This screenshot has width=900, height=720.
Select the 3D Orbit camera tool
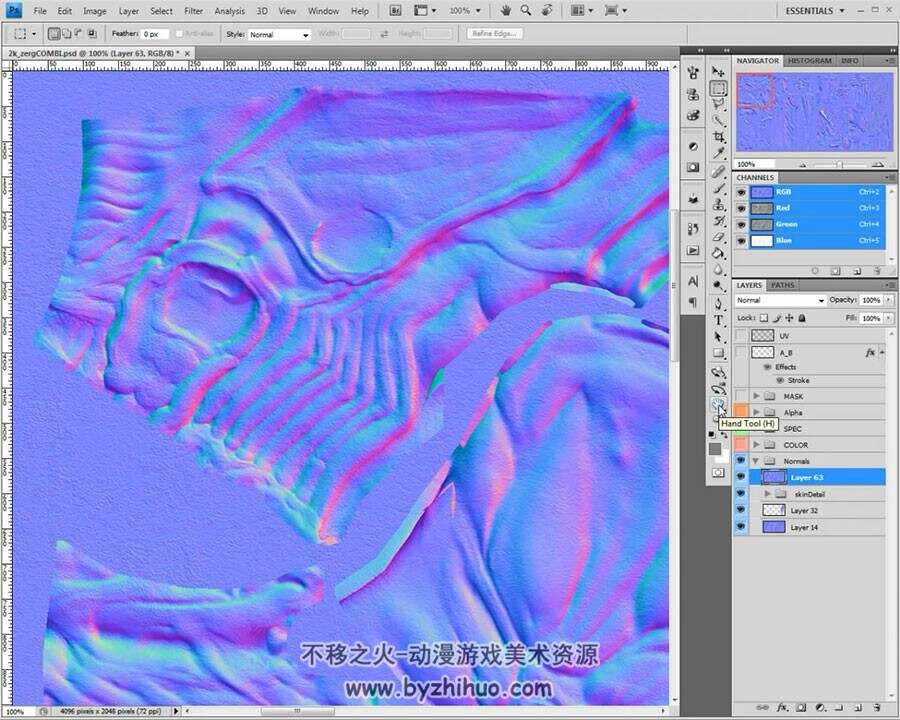coord(718,389)
